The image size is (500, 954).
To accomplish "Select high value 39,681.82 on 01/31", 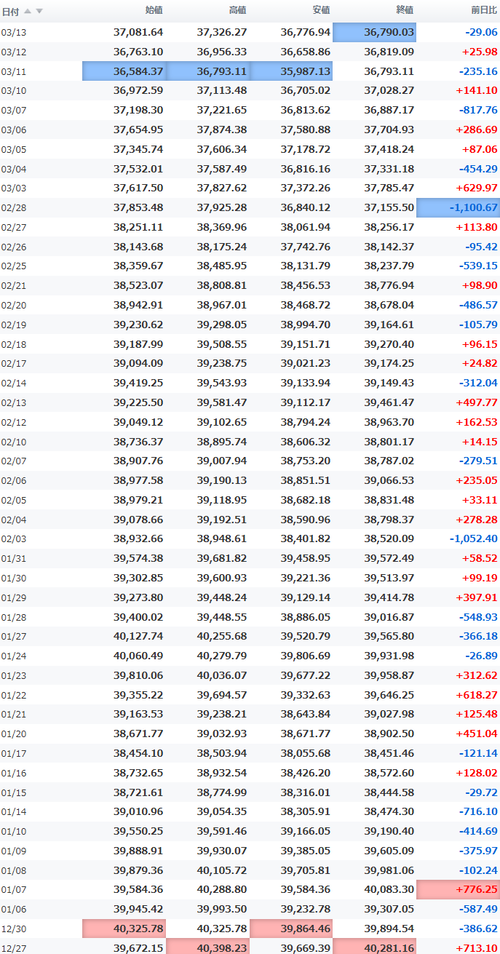I will coord(222,558).
